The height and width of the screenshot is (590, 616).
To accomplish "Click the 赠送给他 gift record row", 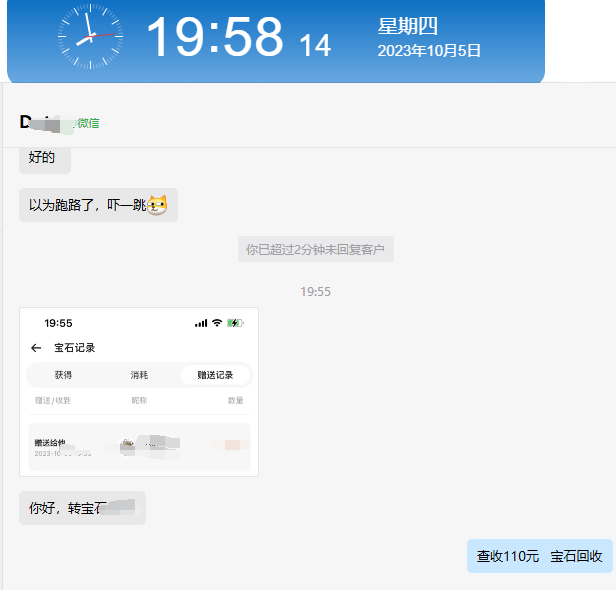I will [x=139, y=447].
